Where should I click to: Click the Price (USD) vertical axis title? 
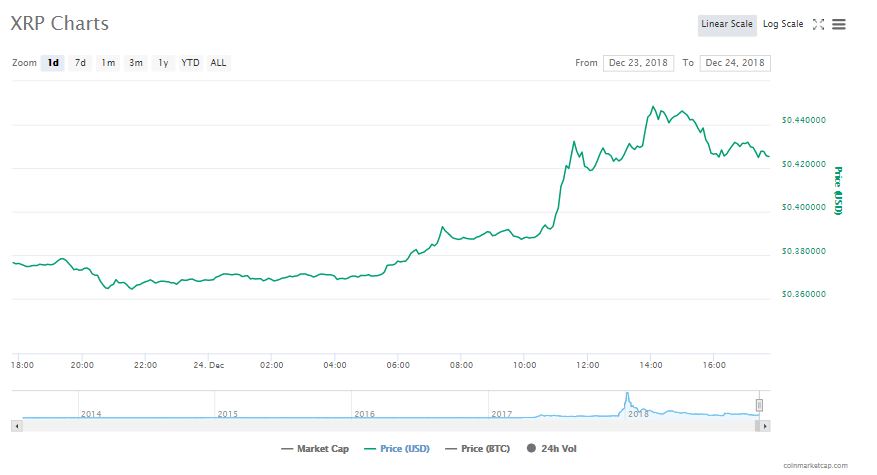click(838, 190)
